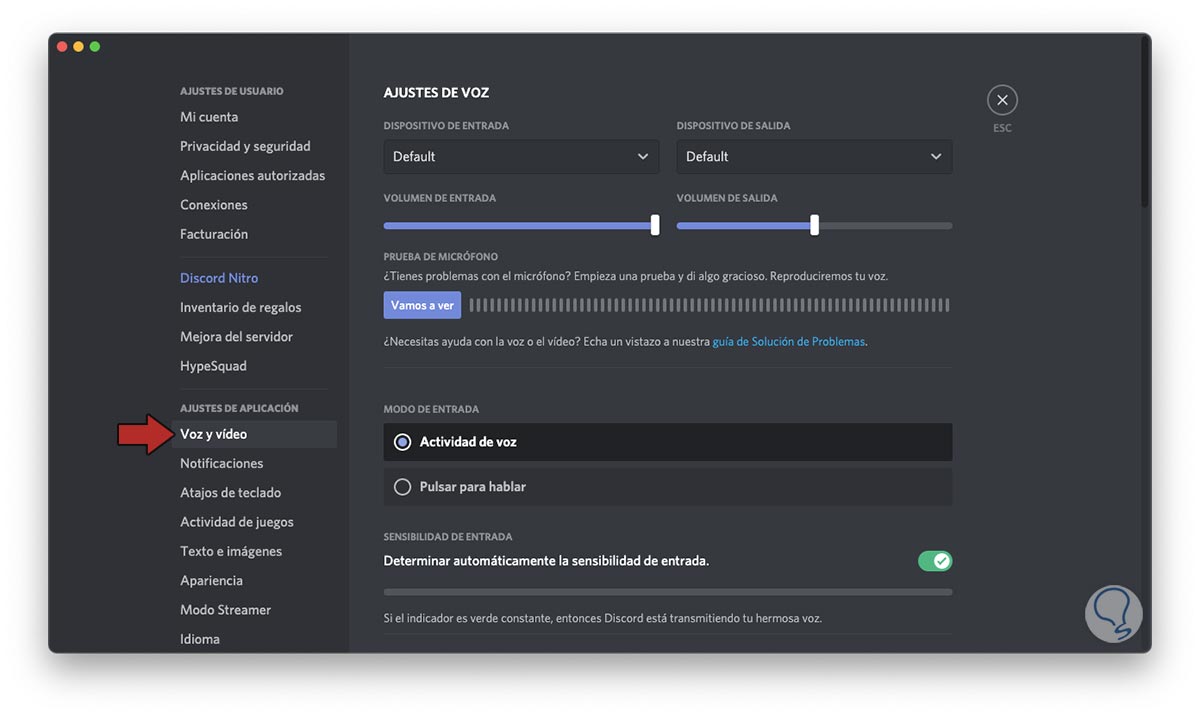Screen dimensions: 1200x717
Task: Open the Dispositivo de entrada dropdown
Action: coord(520,157)
